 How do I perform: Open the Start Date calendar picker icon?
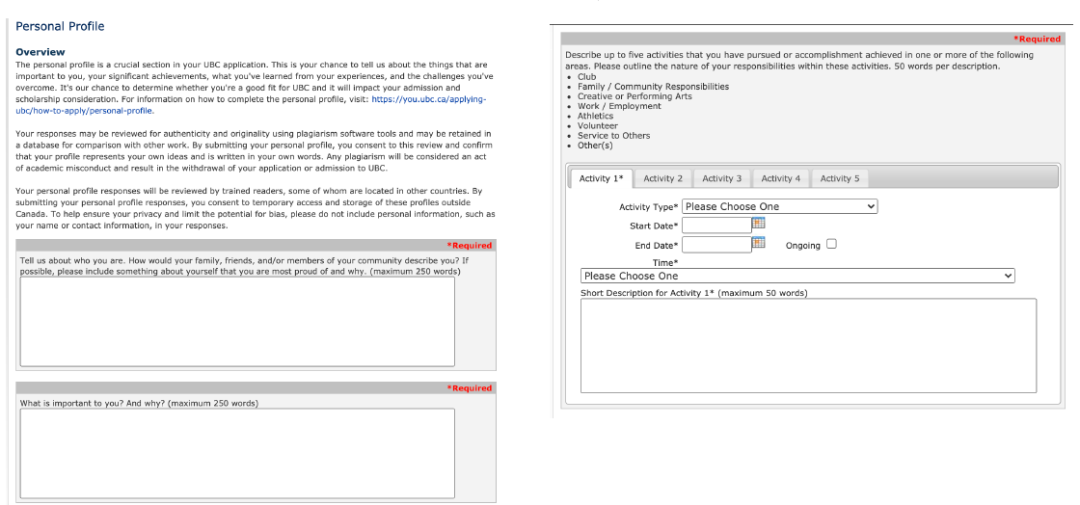[758, 223]
